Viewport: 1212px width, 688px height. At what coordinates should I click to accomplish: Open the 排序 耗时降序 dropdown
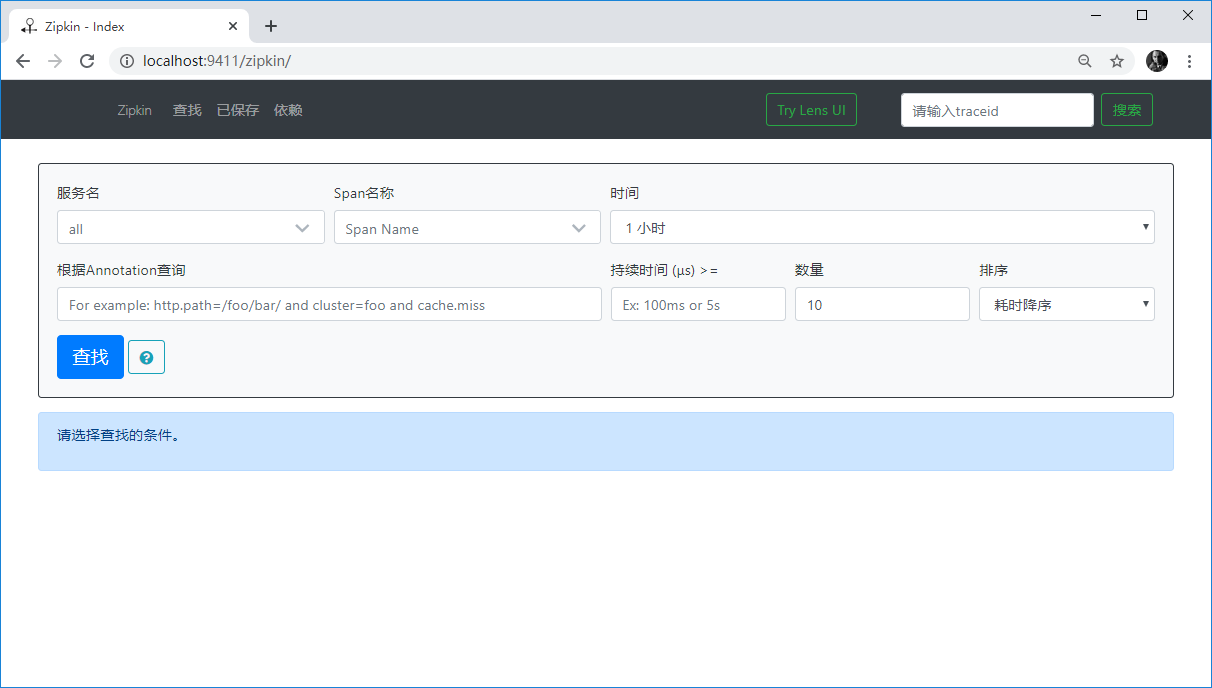click(1067, 304)
